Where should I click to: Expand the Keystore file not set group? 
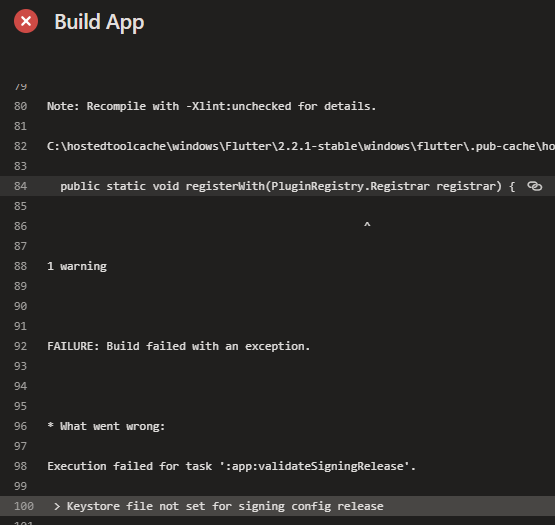pos(57,506)
